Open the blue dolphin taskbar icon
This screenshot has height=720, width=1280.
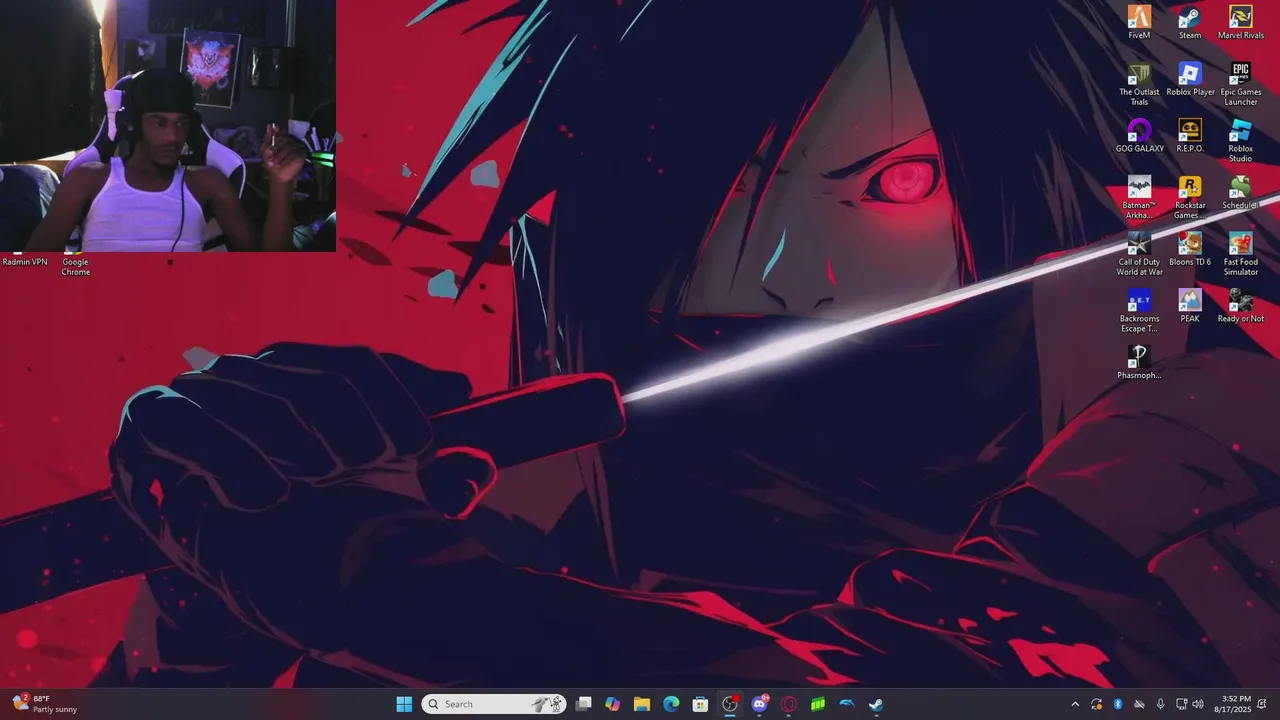[x=847, y=704]
